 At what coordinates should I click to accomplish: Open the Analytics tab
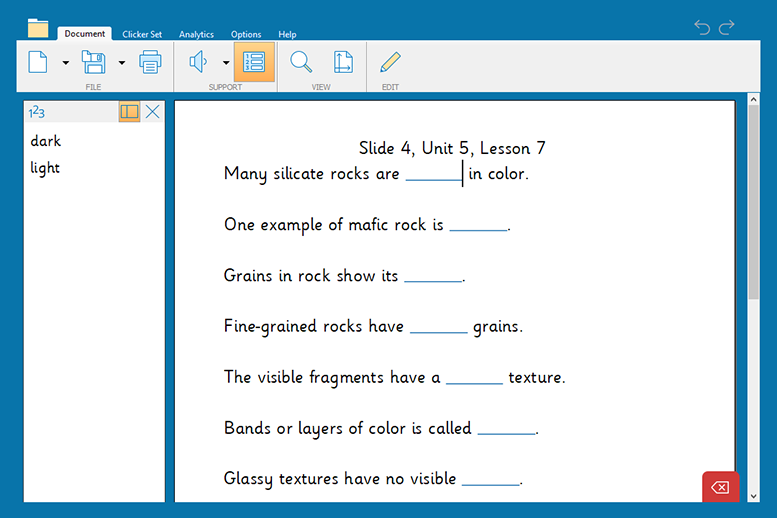[x=196, y=34]
